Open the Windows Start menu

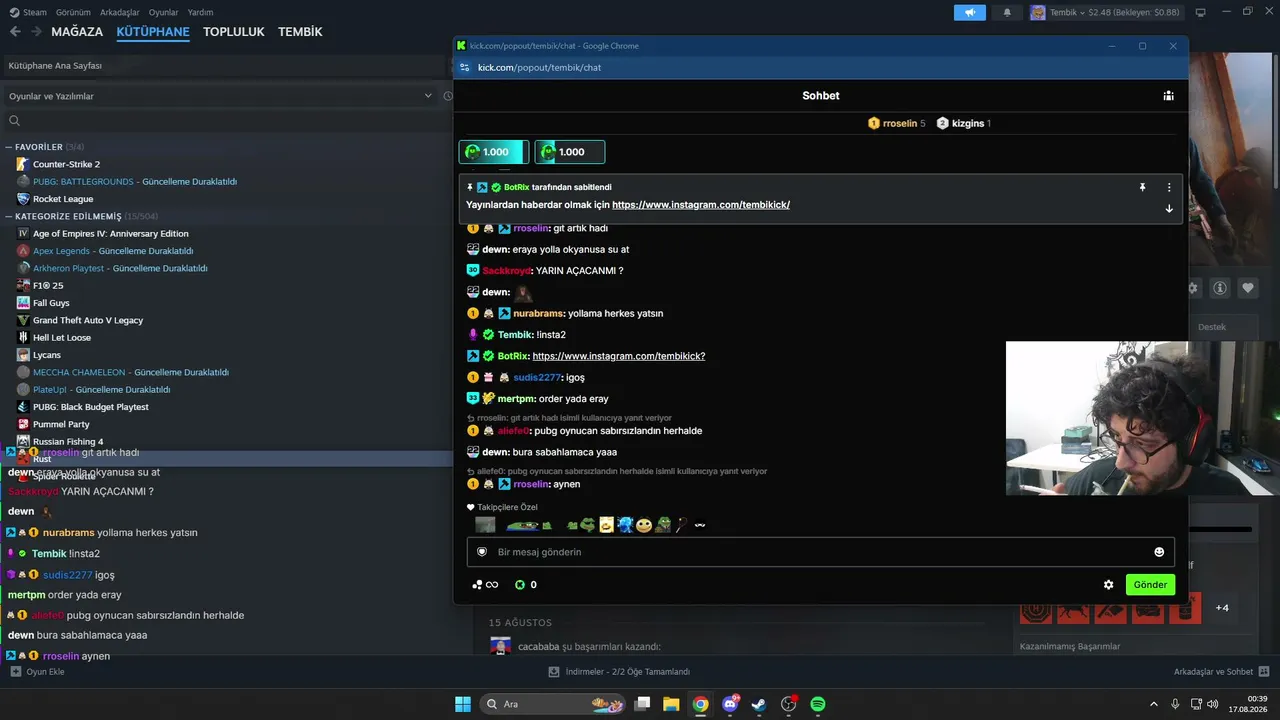point(463,704)
